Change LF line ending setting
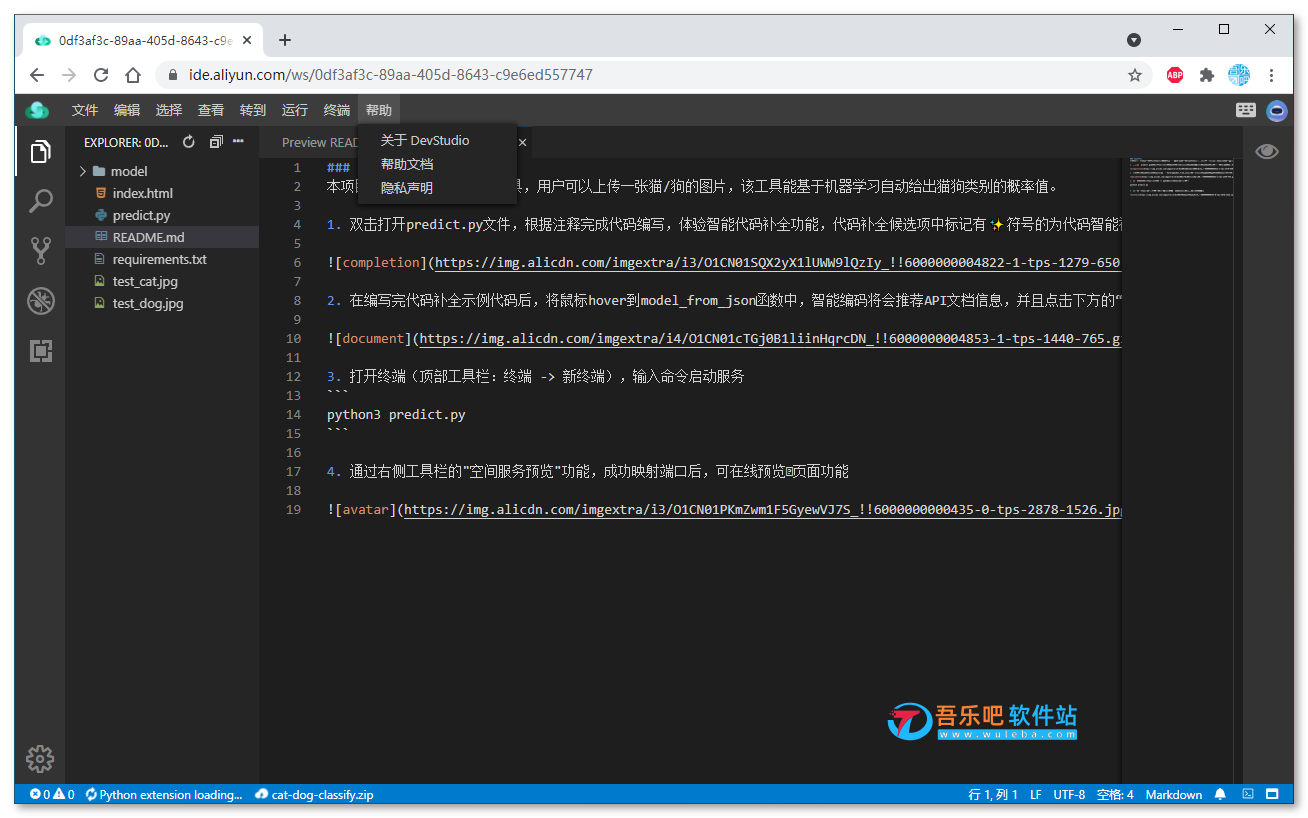 (x=1036, y=794)
